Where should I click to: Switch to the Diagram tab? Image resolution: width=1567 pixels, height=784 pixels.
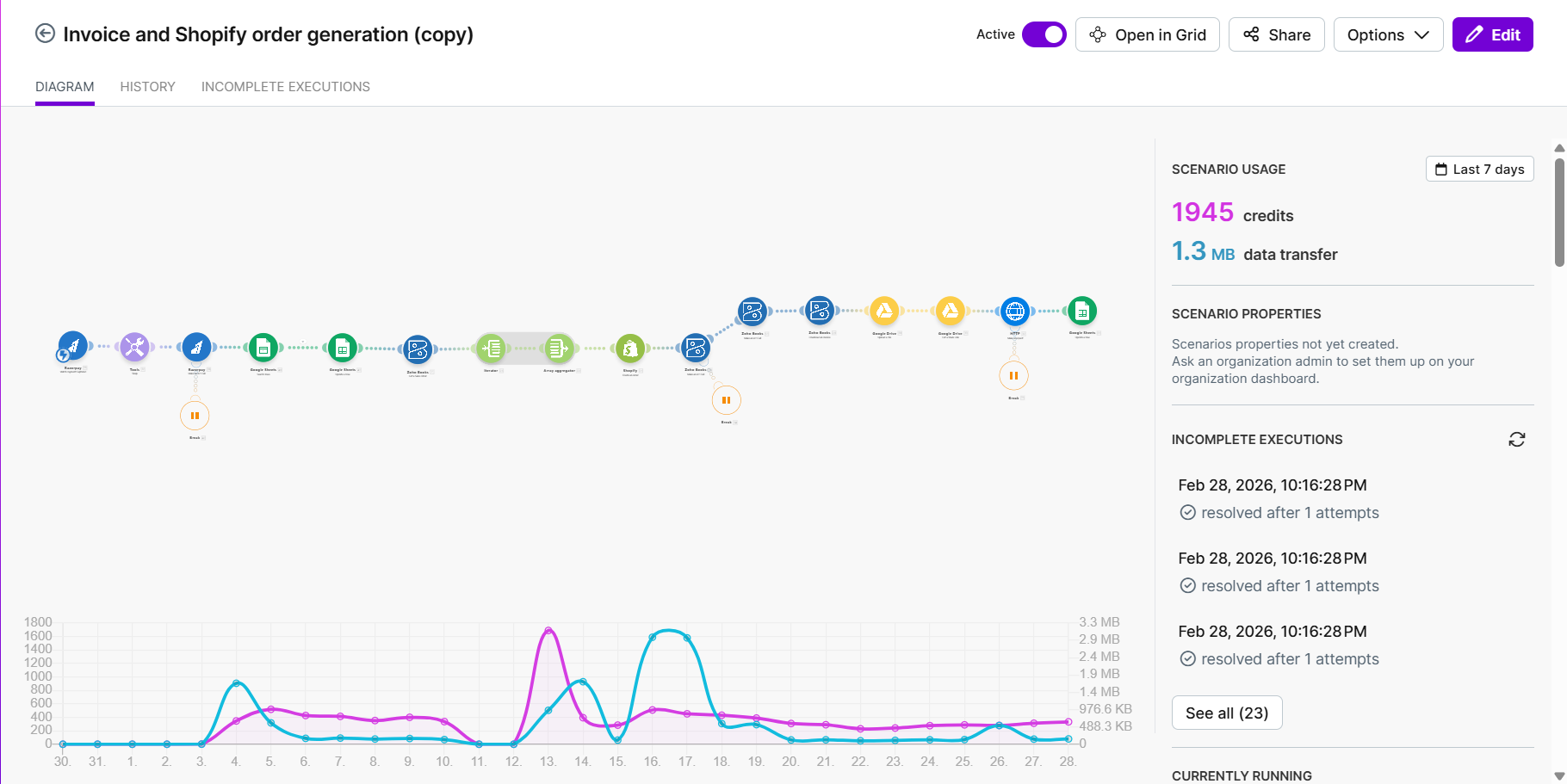coord(65,87)
